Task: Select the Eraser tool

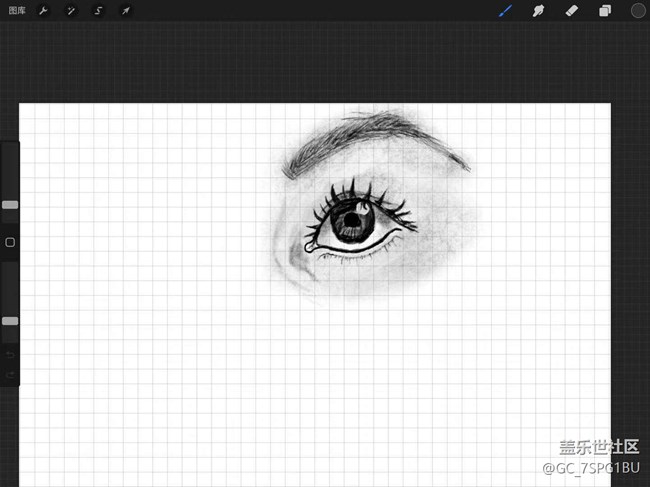Action: (x=571, y=11)
